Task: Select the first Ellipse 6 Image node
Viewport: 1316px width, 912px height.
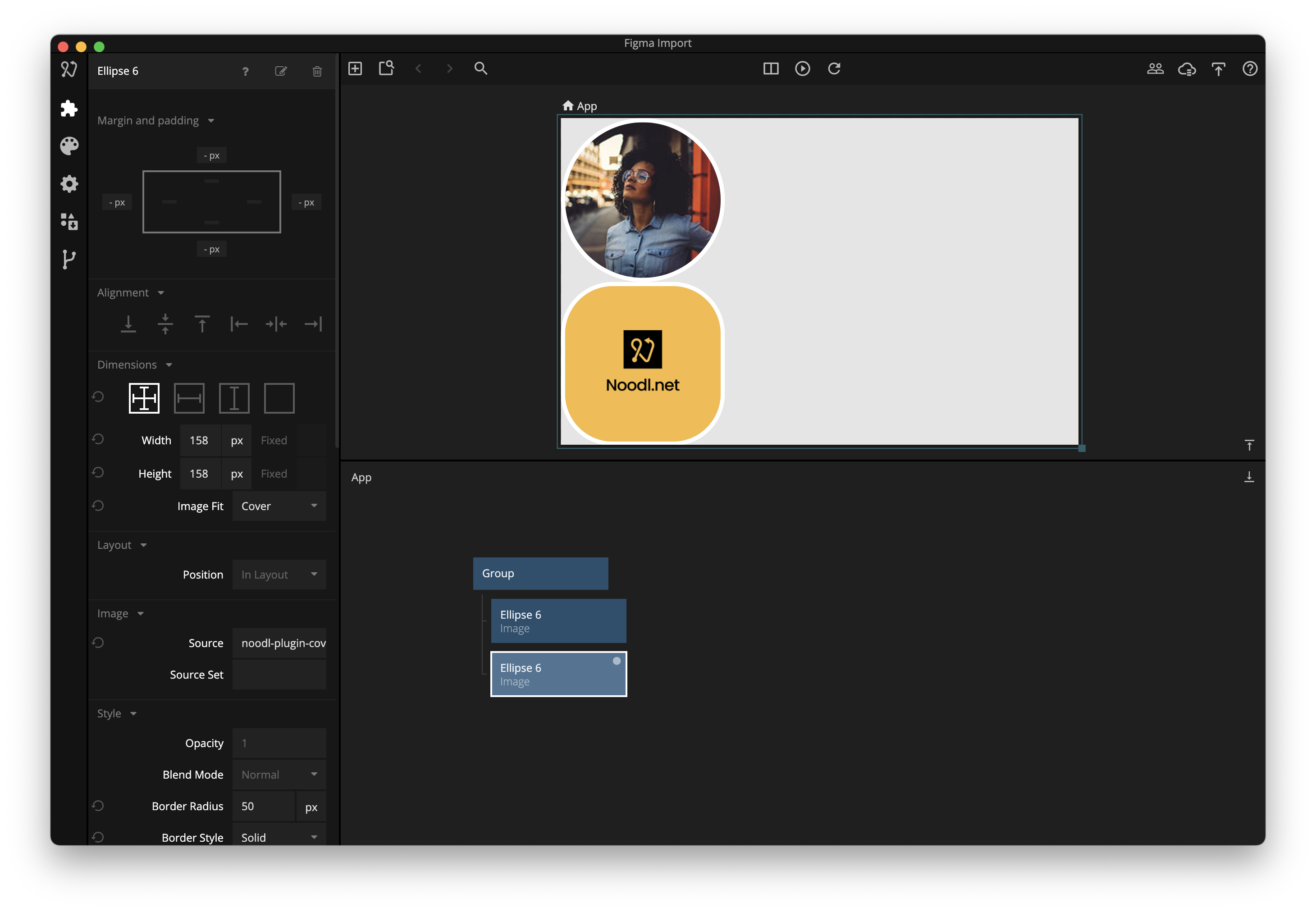Action: [557, 621]
